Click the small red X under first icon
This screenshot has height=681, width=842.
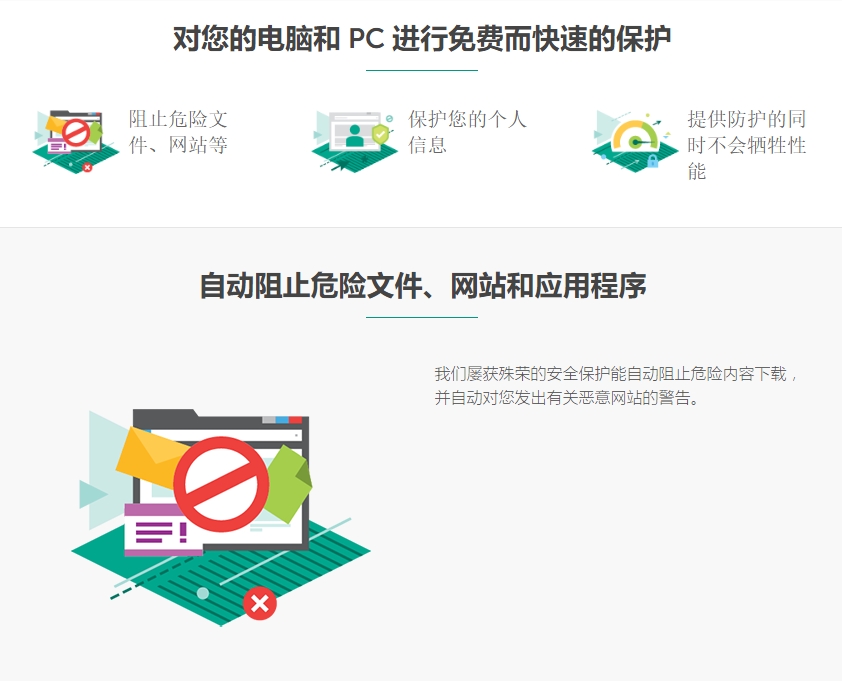87,168
